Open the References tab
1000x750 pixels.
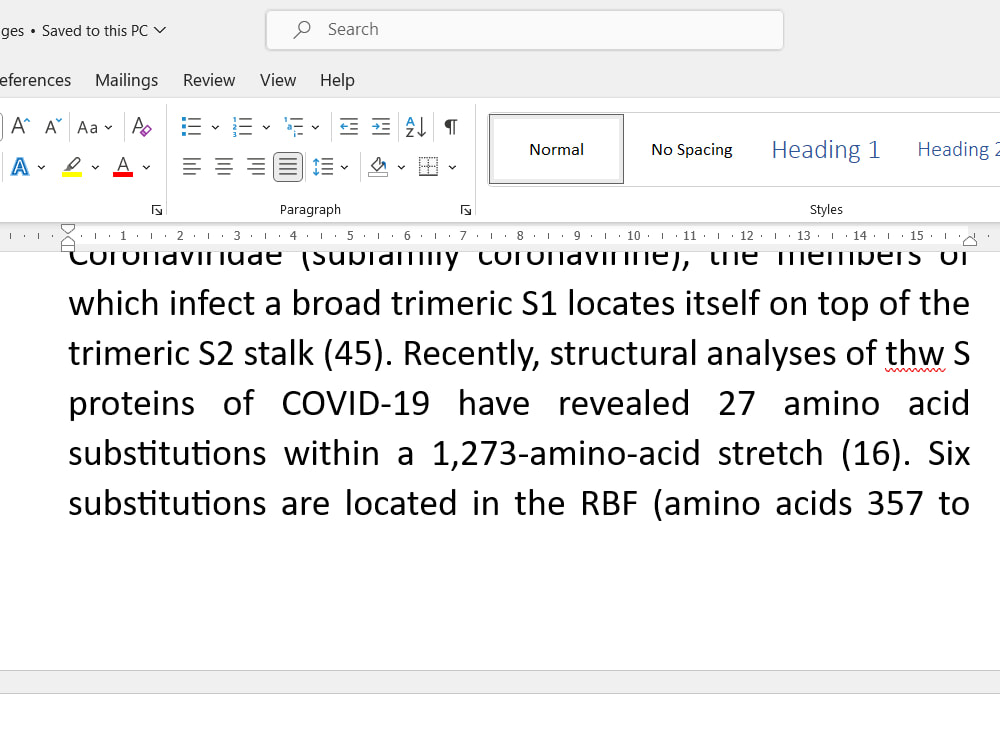tap(35, 80)
